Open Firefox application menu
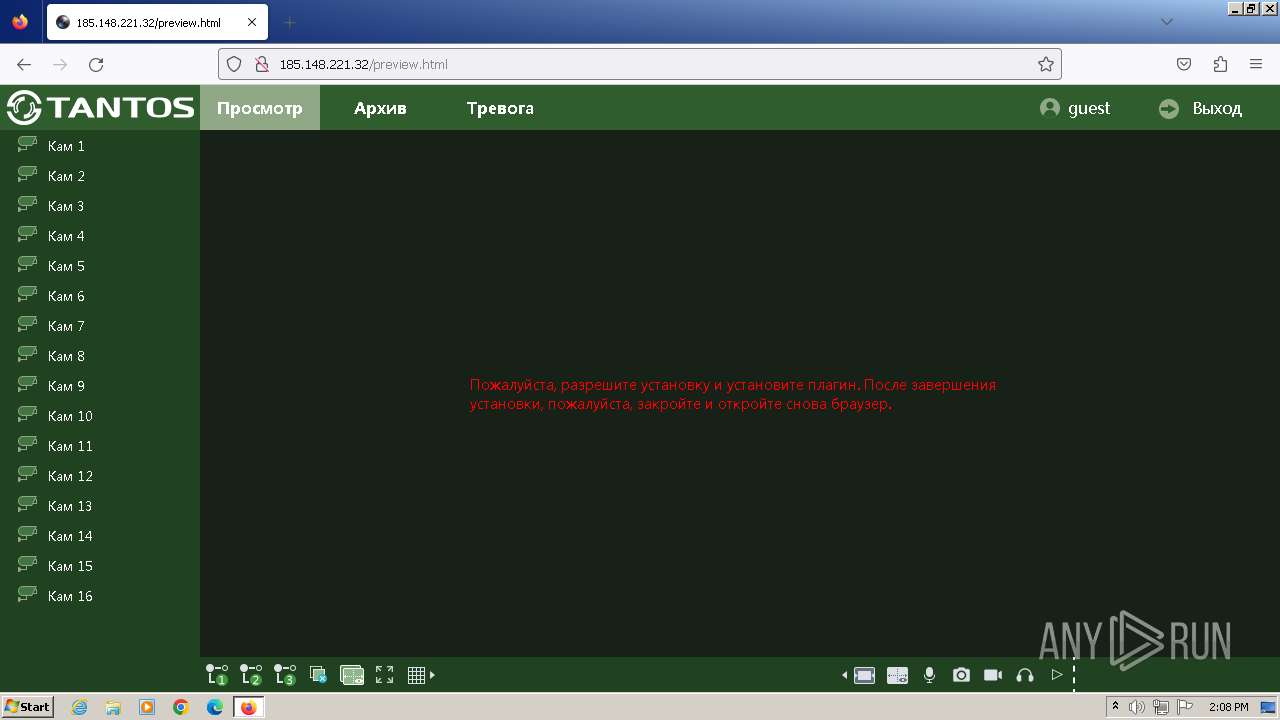The width and height of the screenshot is (1280, 720). [x=1256, y=64]
